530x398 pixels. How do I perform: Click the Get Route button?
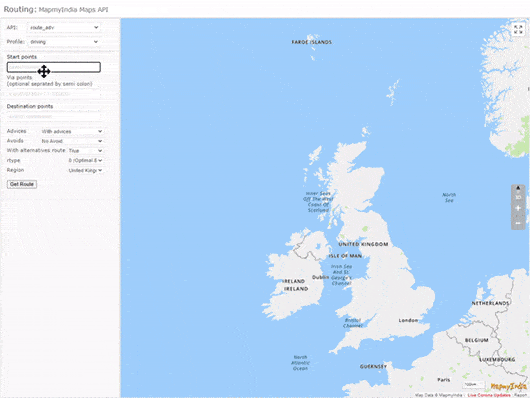click(22, 184)
